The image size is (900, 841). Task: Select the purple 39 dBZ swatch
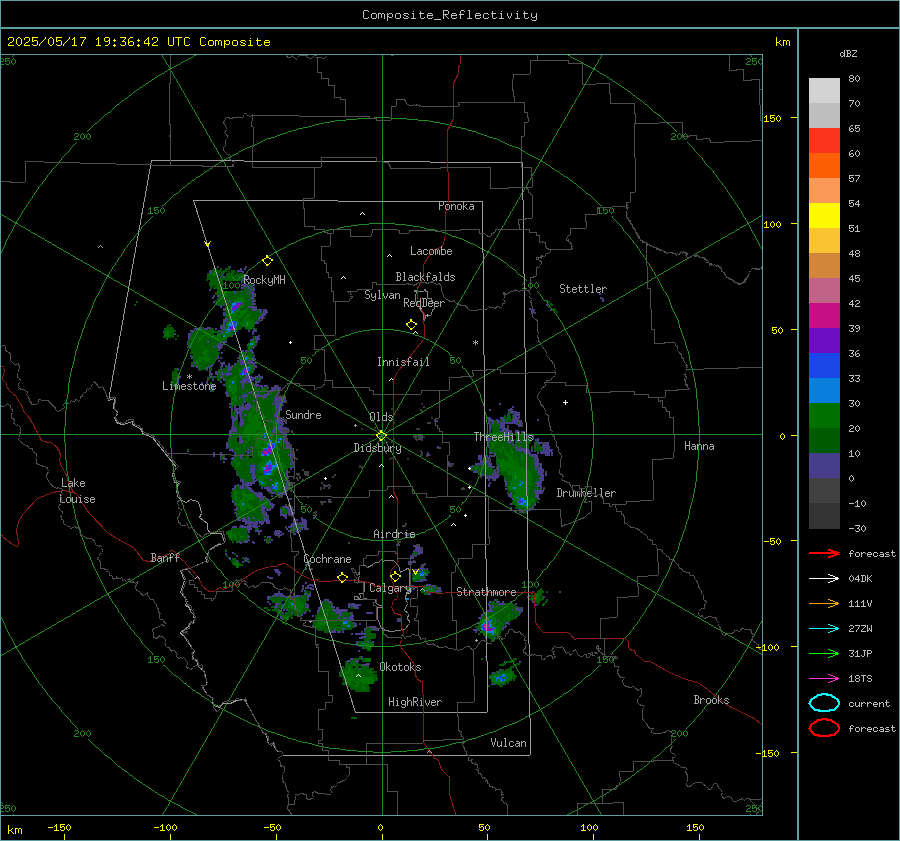tap(824, 340)
